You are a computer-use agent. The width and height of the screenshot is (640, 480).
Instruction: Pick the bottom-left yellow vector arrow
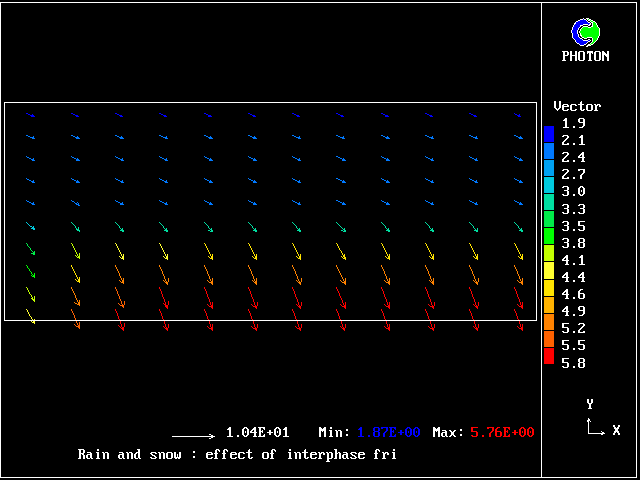31,316
